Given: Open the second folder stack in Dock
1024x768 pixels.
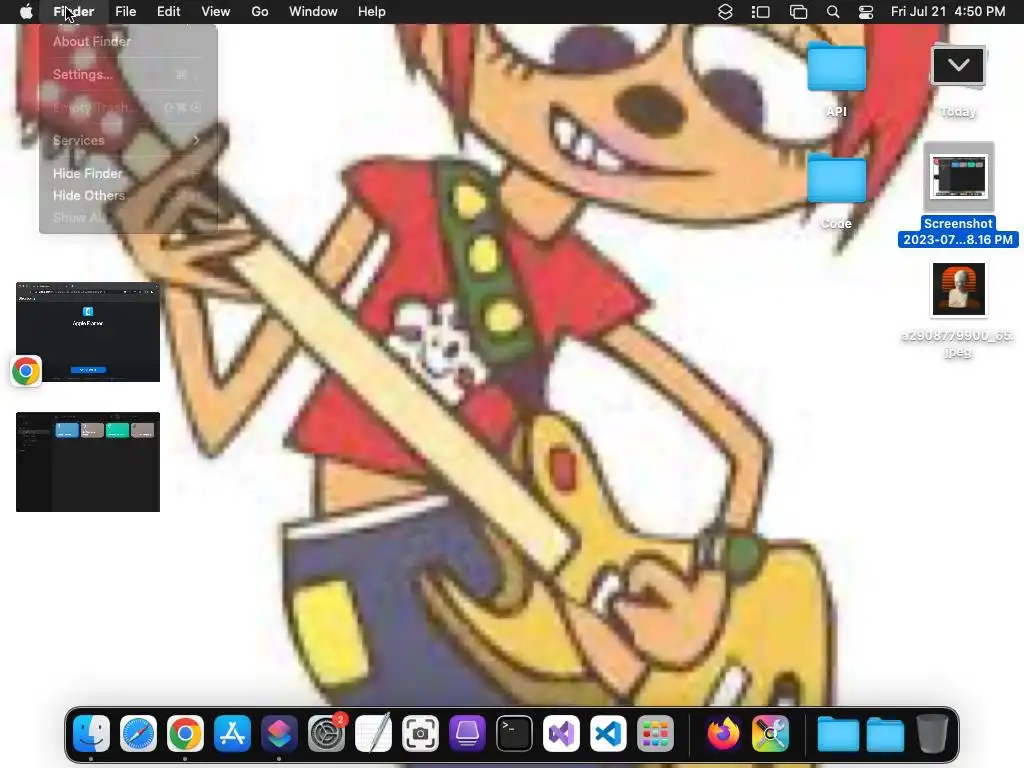Looking at the screenshot, I should click(886, 733).
